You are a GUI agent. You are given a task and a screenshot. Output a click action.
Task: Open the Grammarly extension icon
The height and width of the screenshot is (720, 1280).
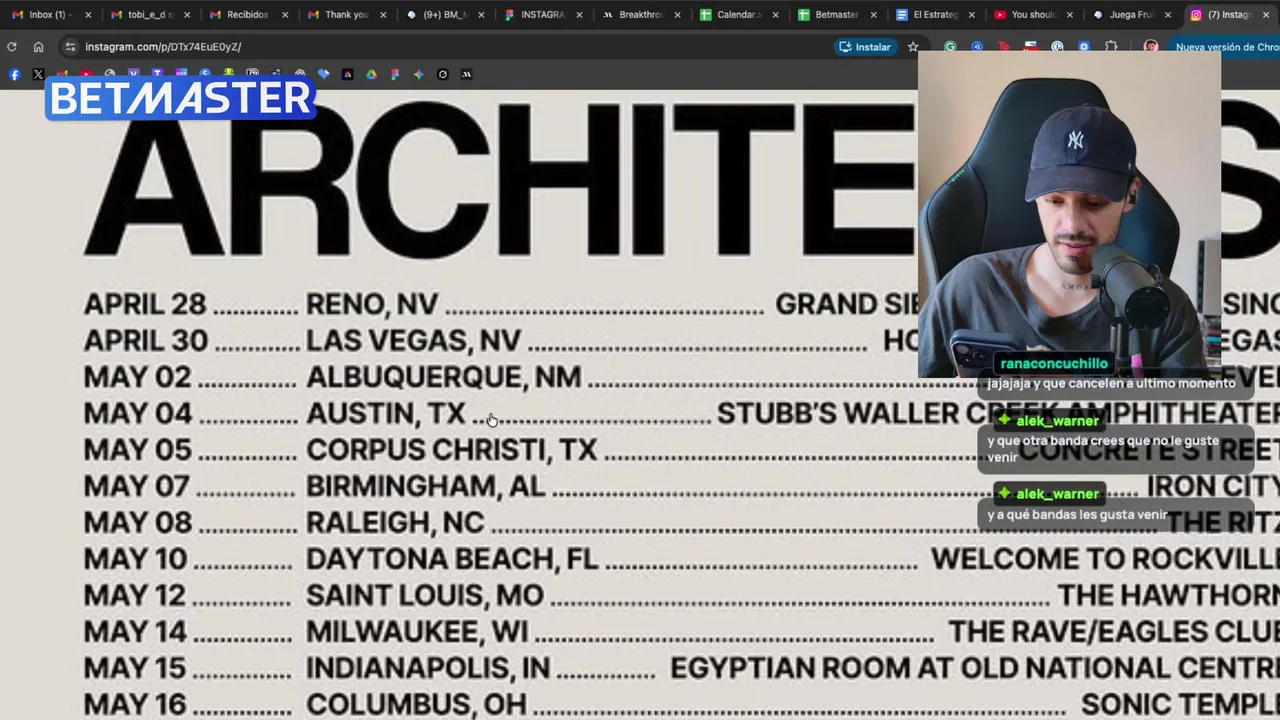coord(950,46)
